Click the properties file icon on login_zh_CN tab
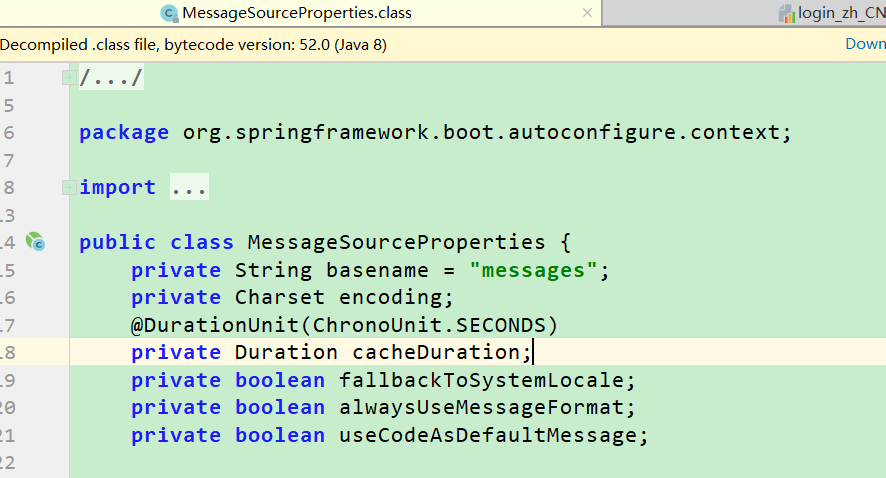The image size is (886, 478). (787, 14)
